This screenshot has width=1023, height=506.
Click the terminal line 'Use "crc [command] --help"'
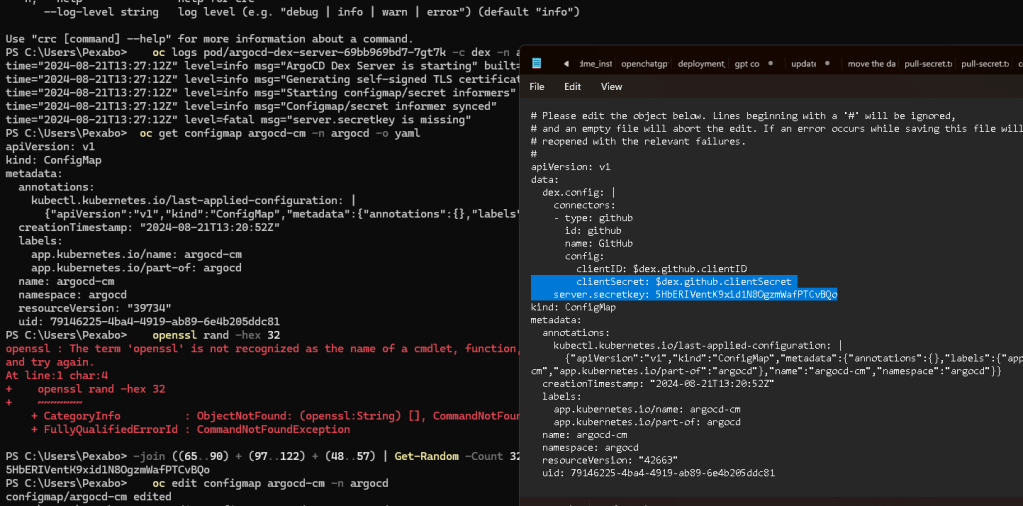209,39
